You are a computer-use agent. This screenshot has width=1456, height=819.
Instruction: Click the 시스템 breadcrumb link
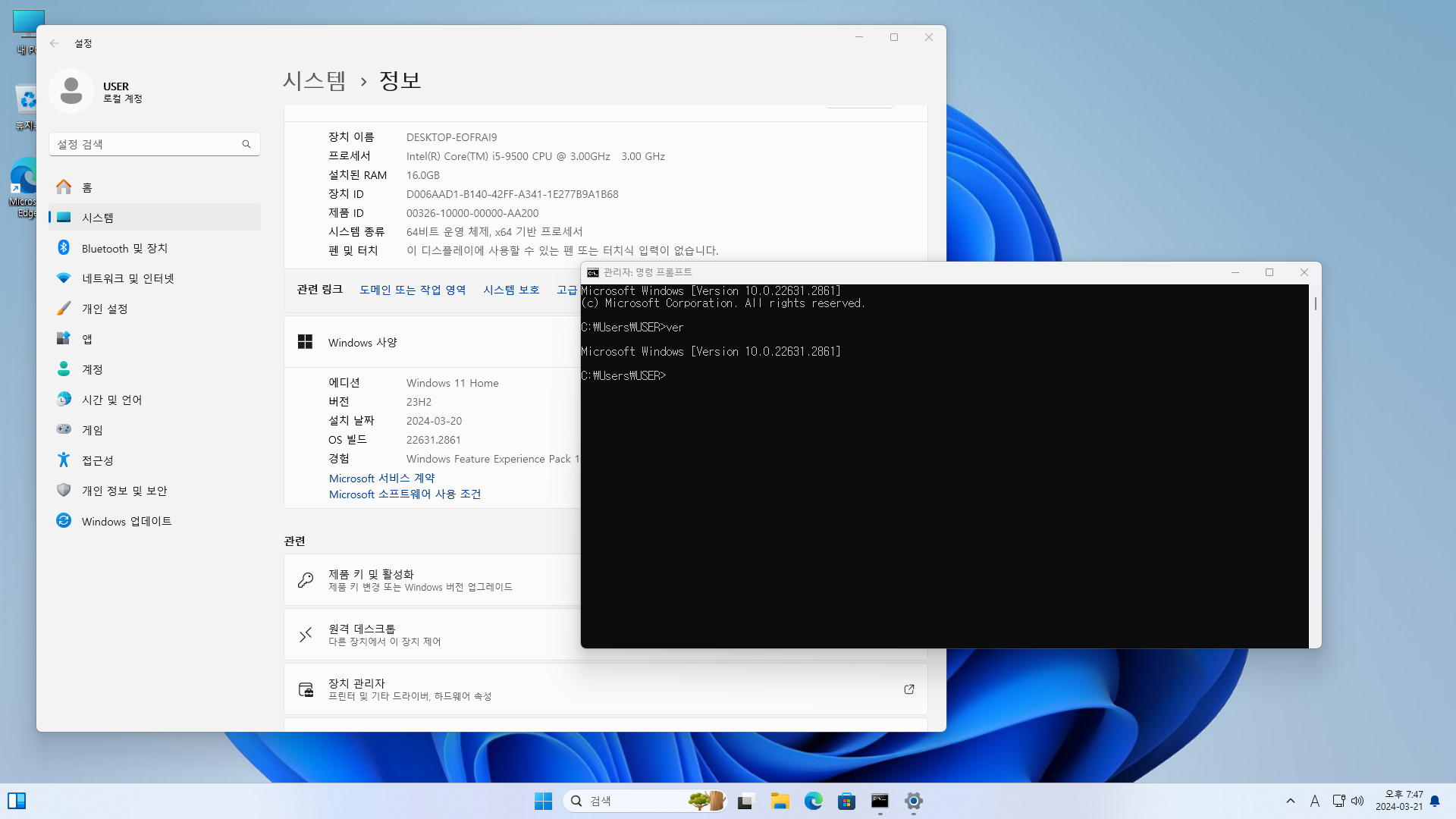(x=315, y=80)
